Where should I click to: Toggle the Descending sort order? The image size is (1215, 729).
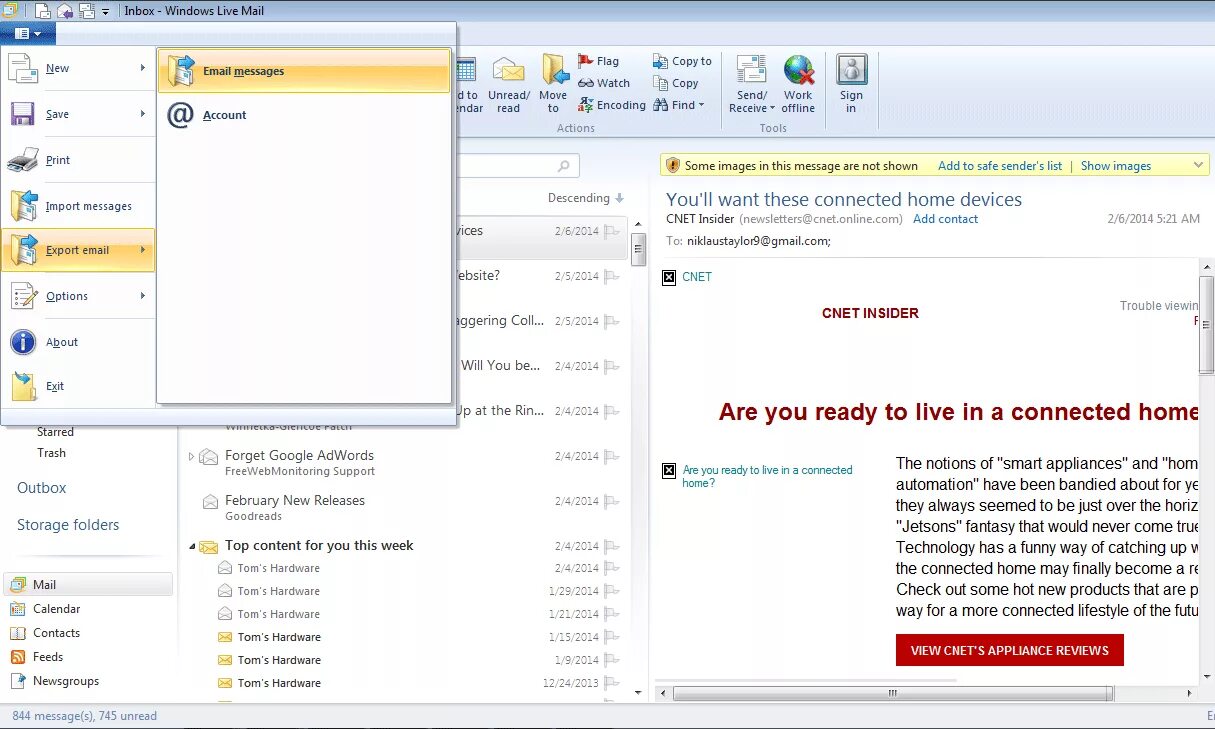click(586, 198)
